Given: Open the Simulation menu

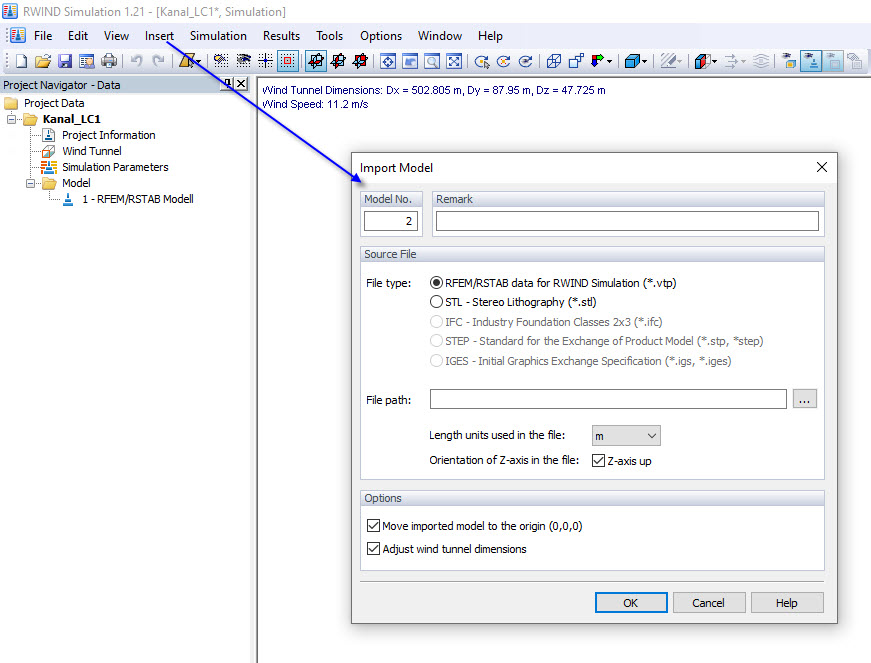Looking at the screenshot, I should pos(218,35).
